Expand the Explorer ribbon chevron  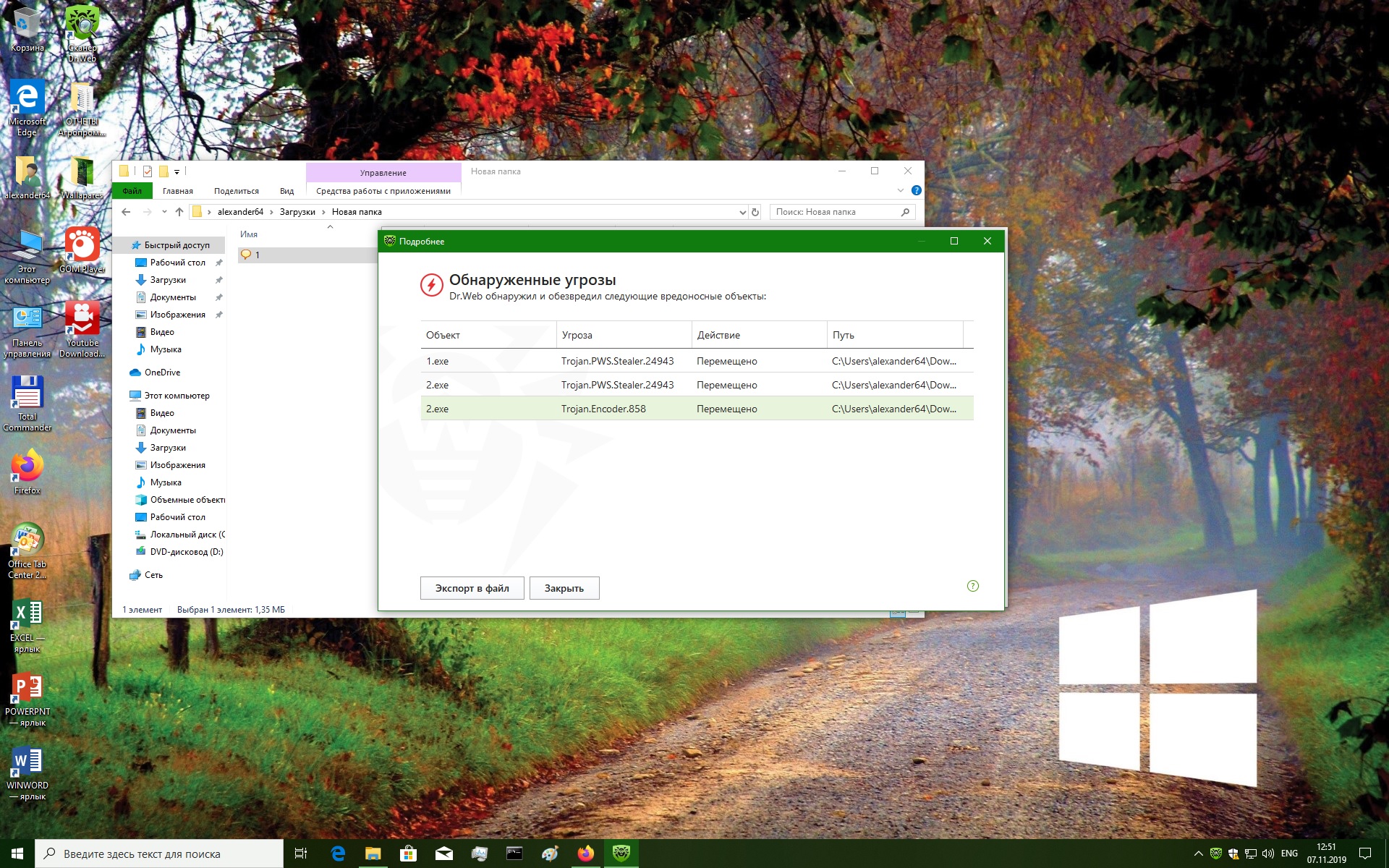900,190
